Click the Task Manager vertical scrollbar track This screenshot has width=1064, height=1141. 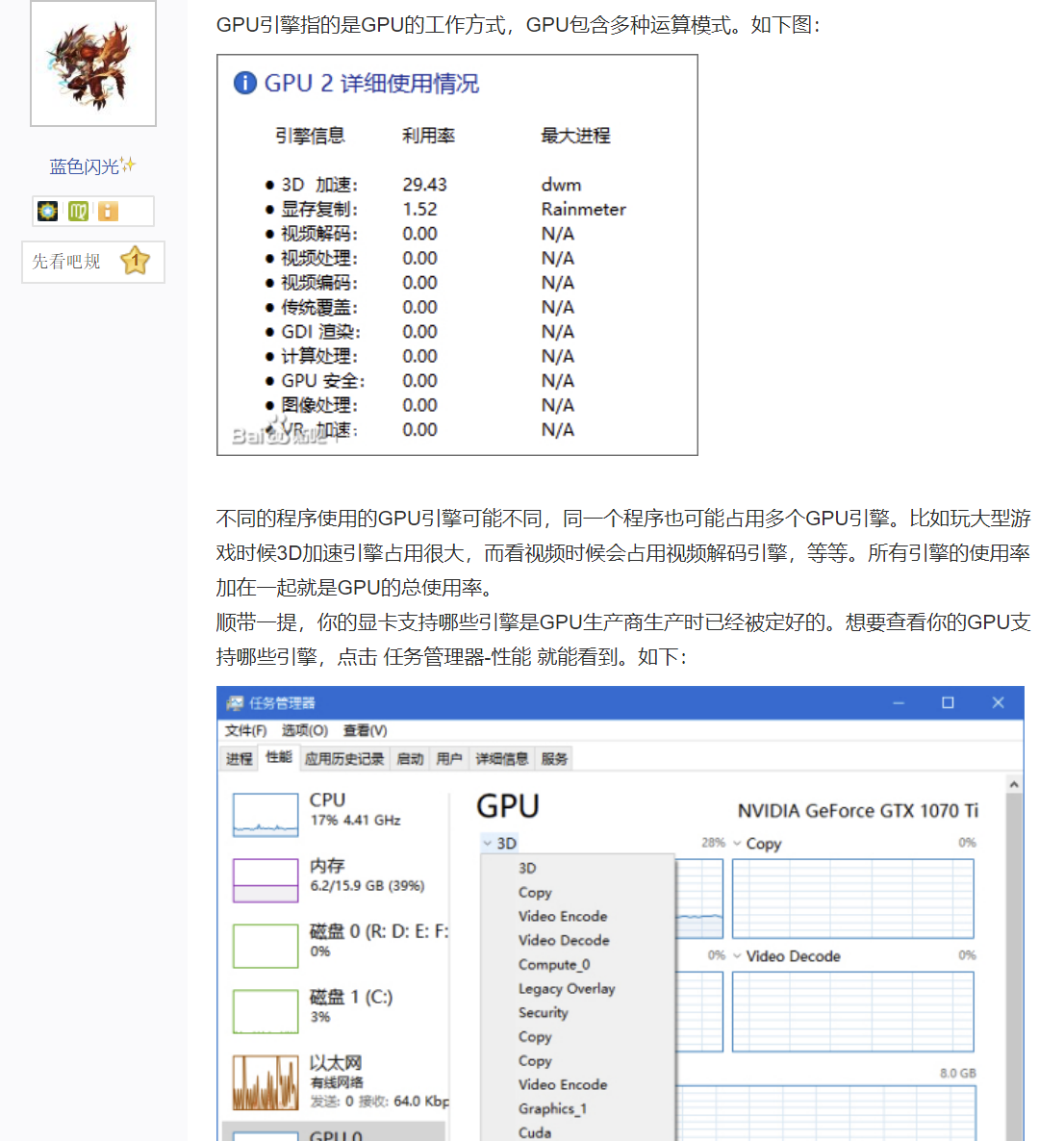pos(1014,968)
